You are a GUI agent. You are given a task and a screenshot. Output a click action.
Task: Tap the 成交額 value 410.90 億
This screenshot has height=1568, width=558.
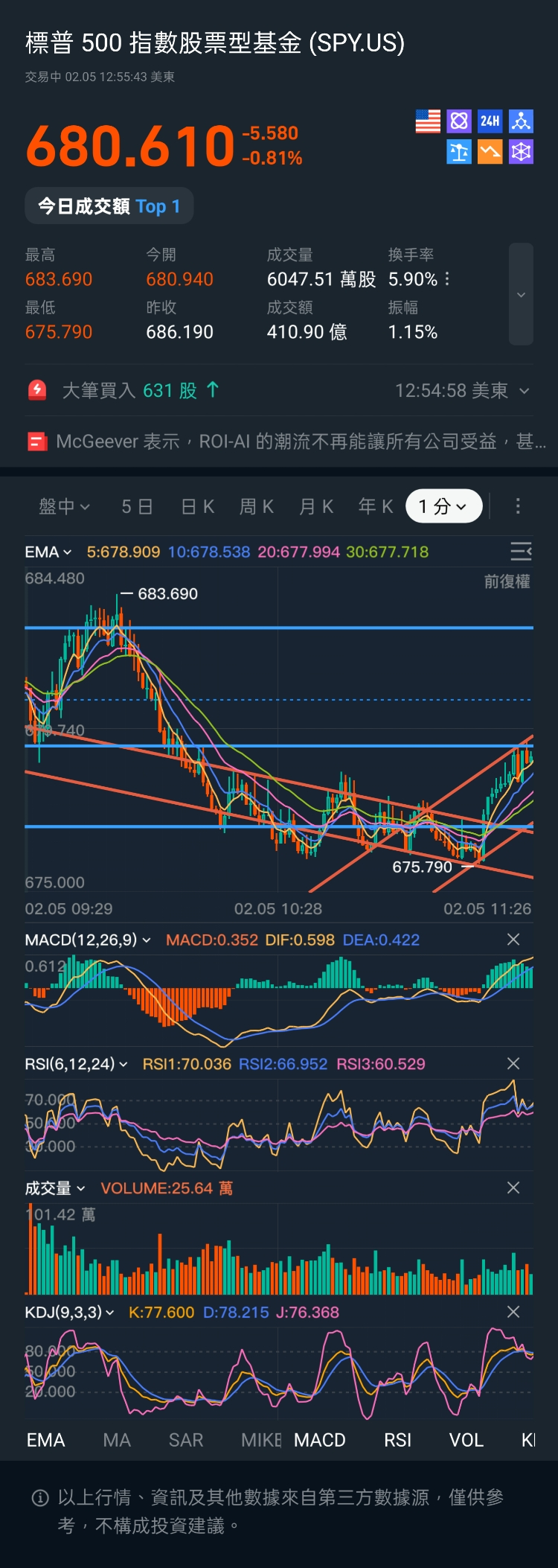[x=307, y=332]
